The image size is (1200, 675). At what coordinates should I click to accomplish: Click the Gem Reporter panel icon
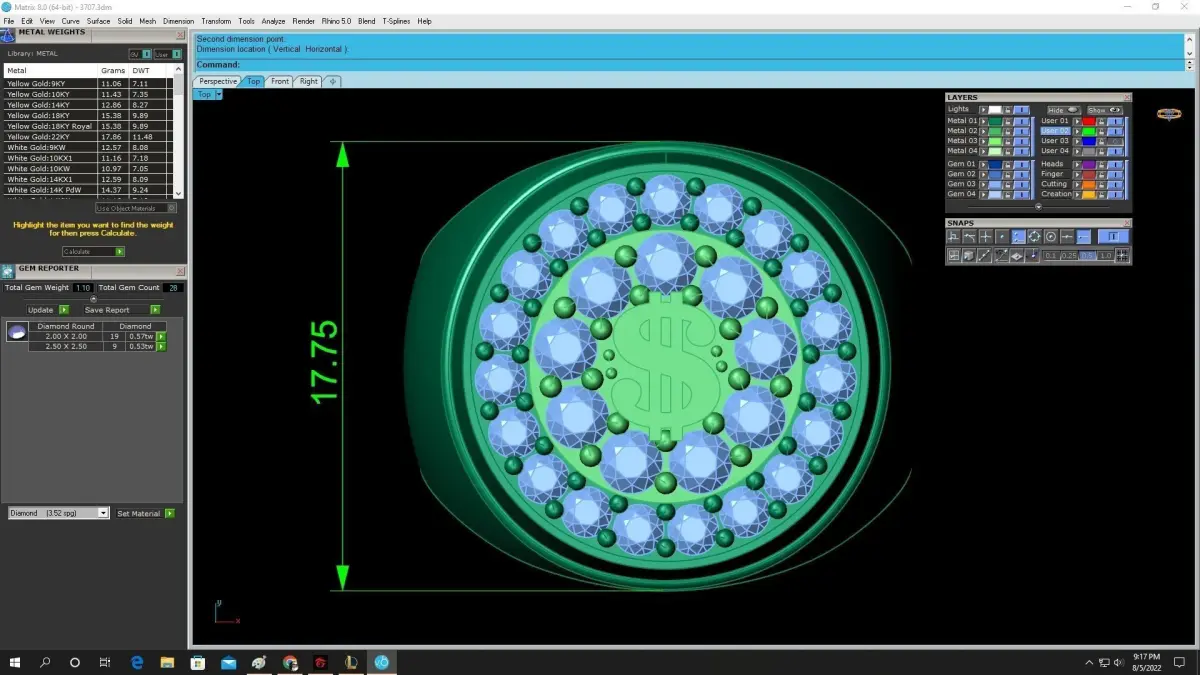tap(8, 271)
